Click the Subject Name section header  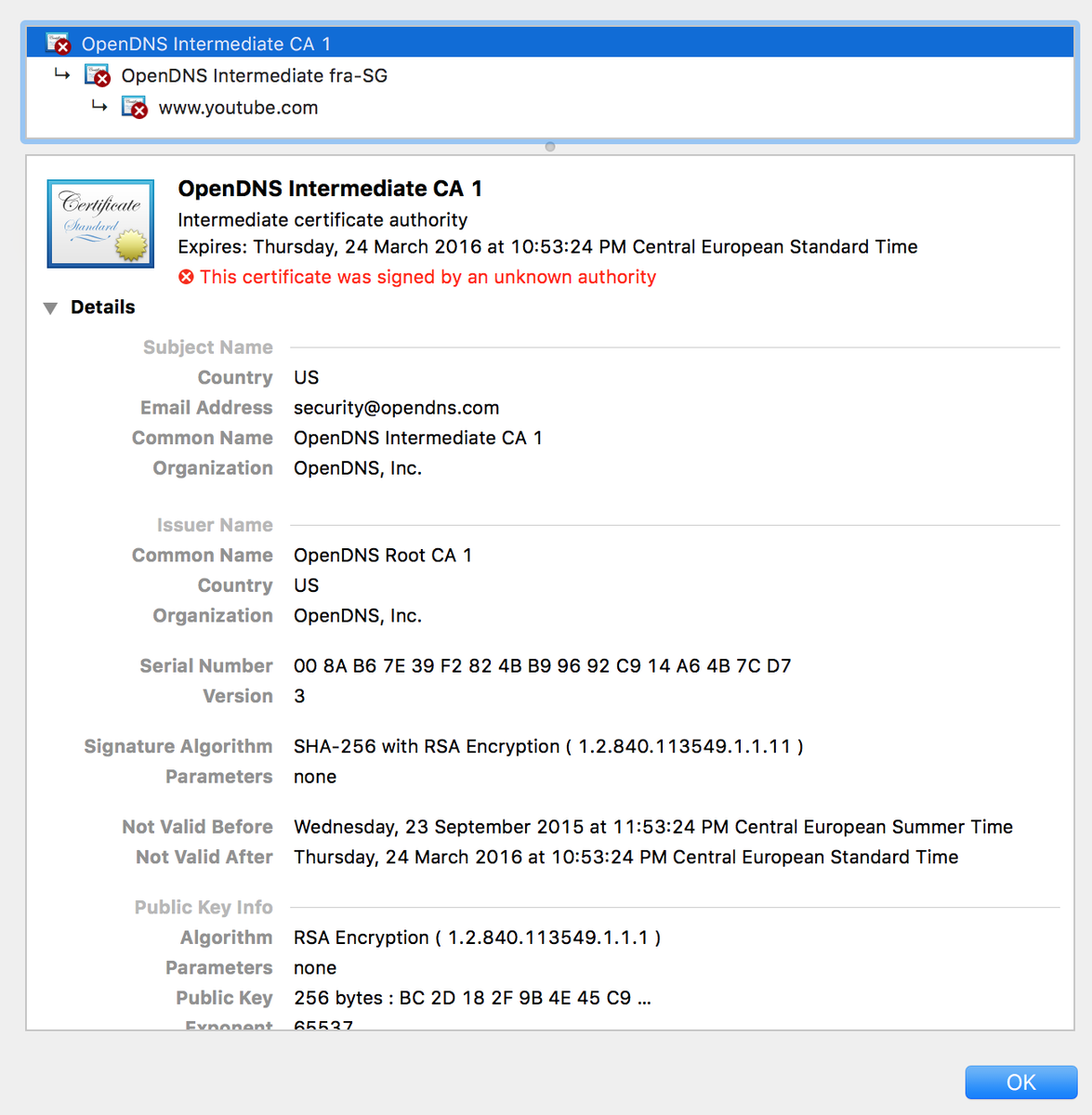pyautogui.click(x=207, y=348)
